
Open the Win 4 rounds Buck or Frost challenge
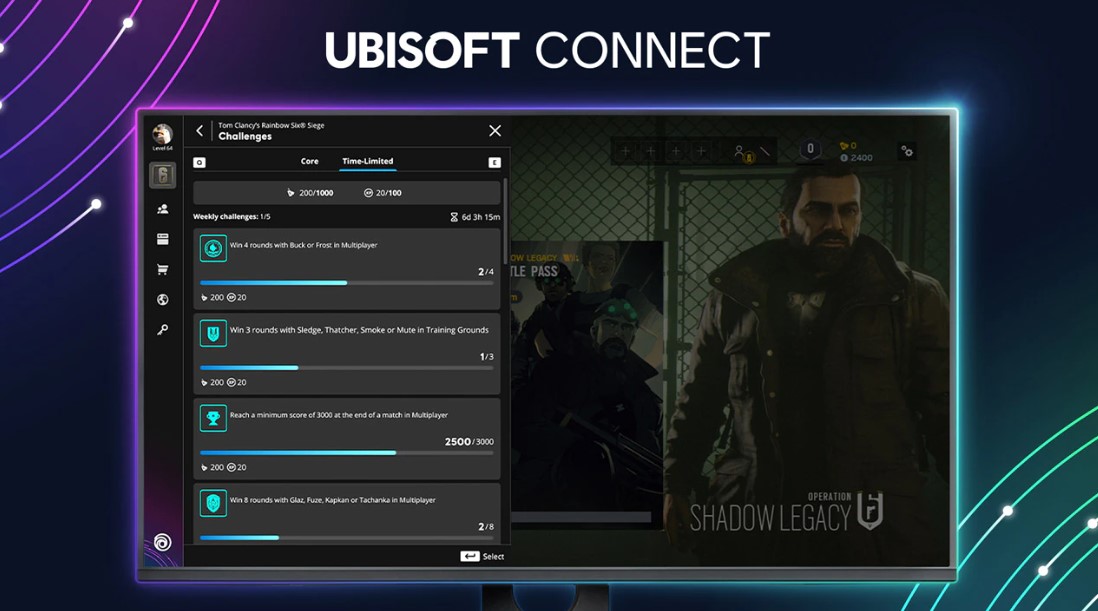(347, 269)
